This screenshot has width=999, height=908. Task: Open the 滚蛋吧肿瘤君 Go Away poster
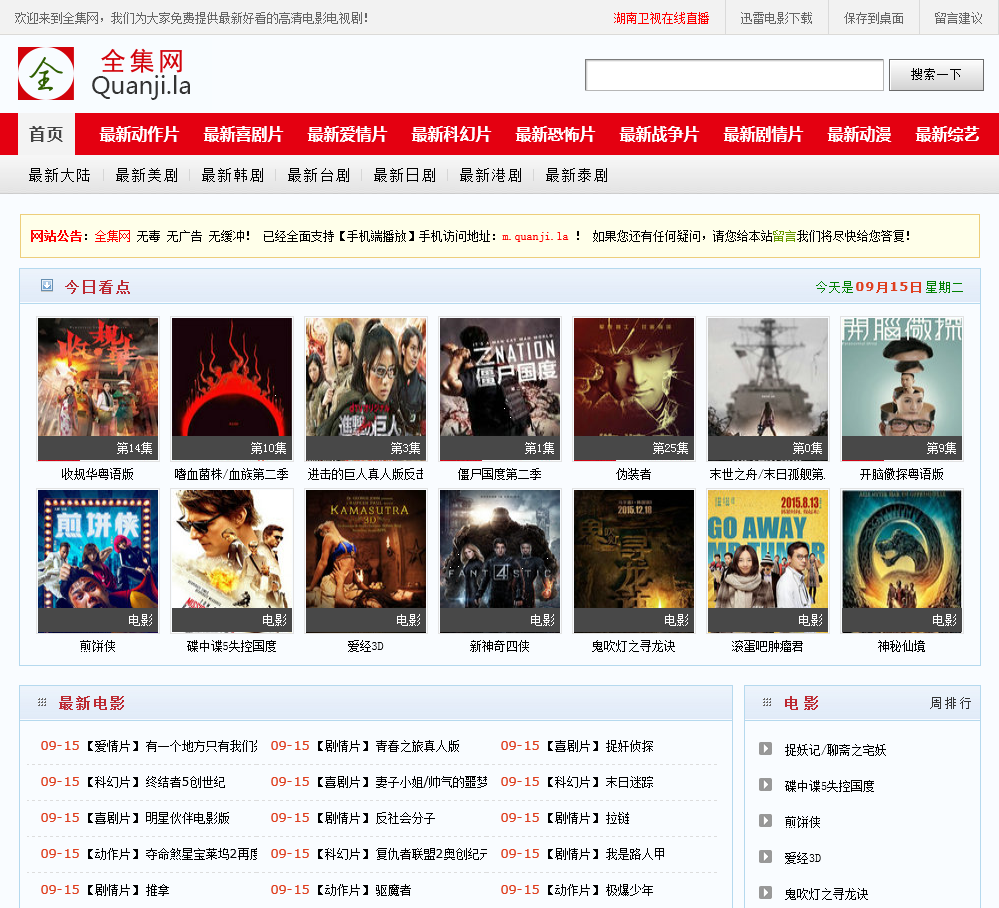pos(768,561)
